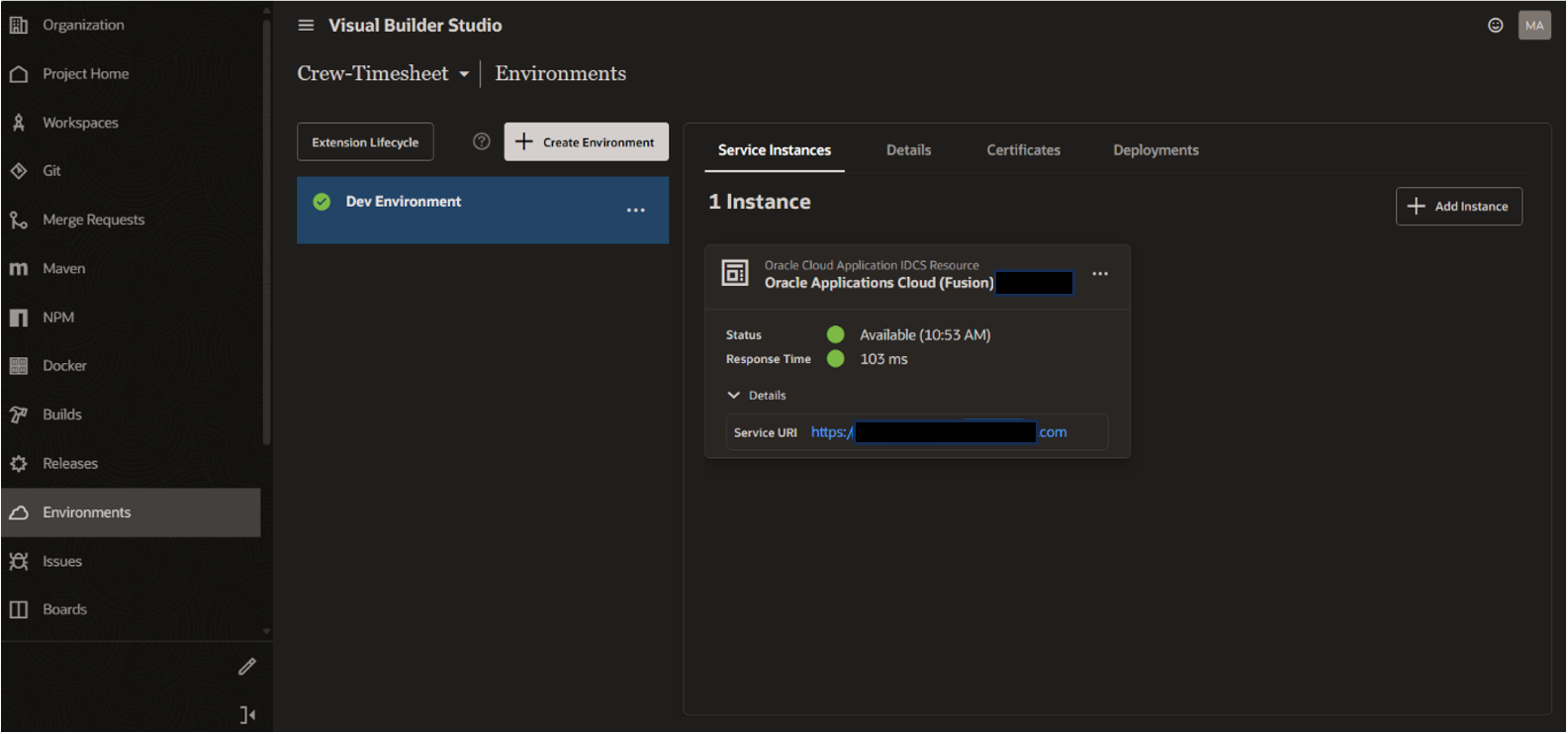Open the Oracle instance three-dot menu

coord(1099,274)
